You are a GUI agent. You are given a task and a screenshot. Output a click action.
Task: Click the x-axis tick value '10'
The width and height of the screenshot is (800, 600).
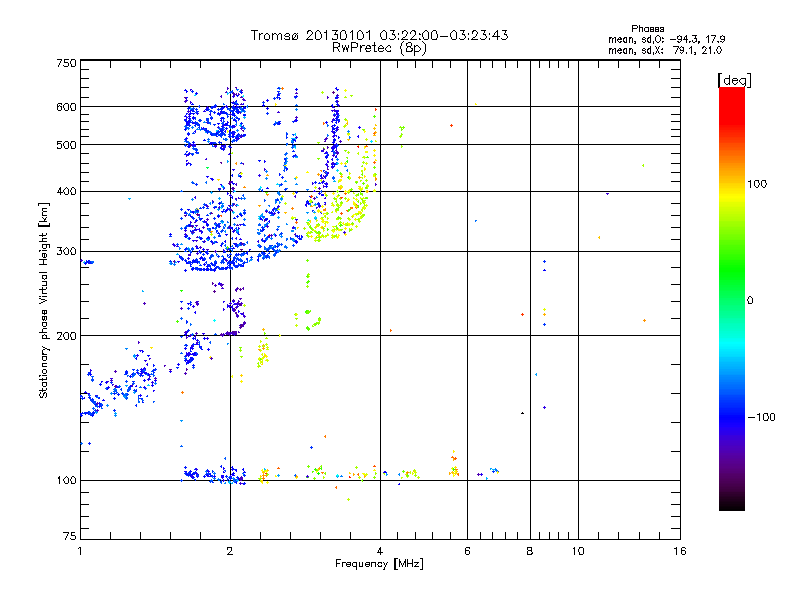click(578, 551)
